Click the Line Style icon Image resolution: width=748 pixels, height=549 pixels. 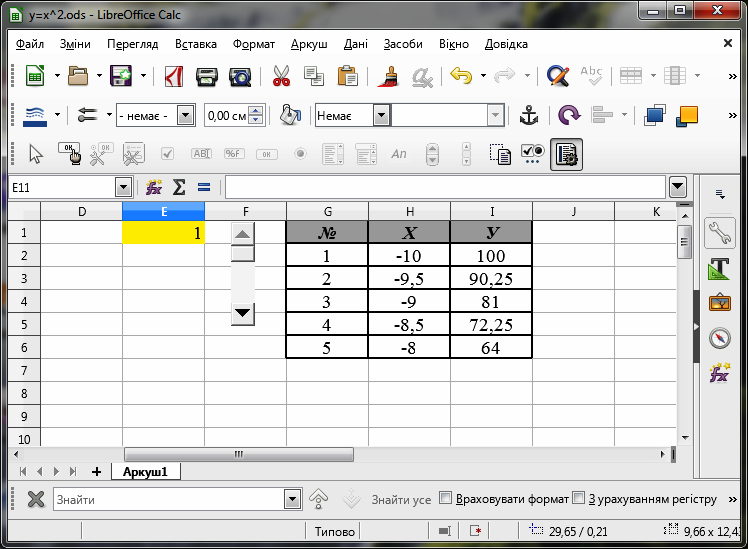coord(35,115)
